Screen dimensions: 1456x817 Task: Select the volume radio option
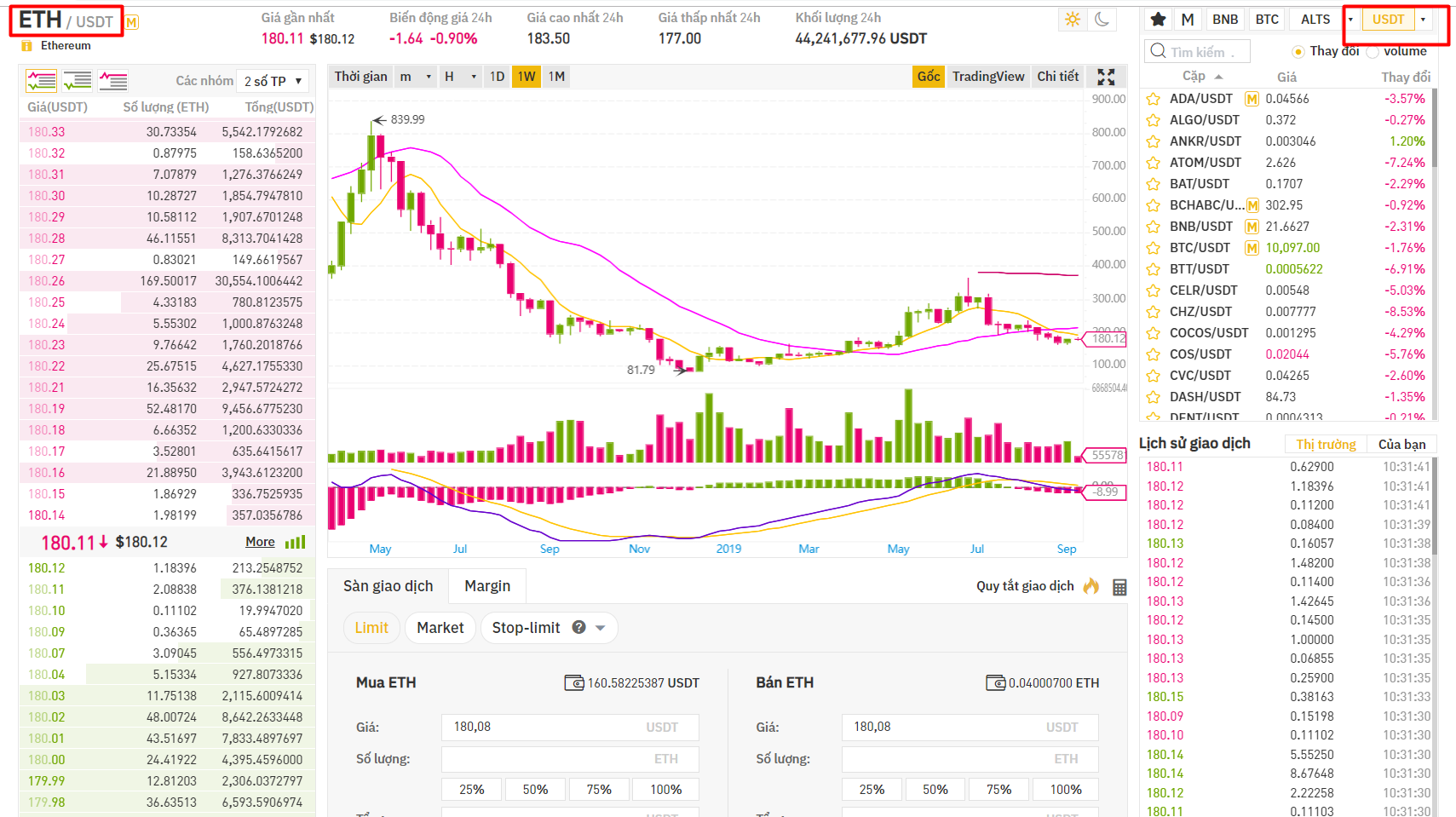click(x=1372, y=52)
